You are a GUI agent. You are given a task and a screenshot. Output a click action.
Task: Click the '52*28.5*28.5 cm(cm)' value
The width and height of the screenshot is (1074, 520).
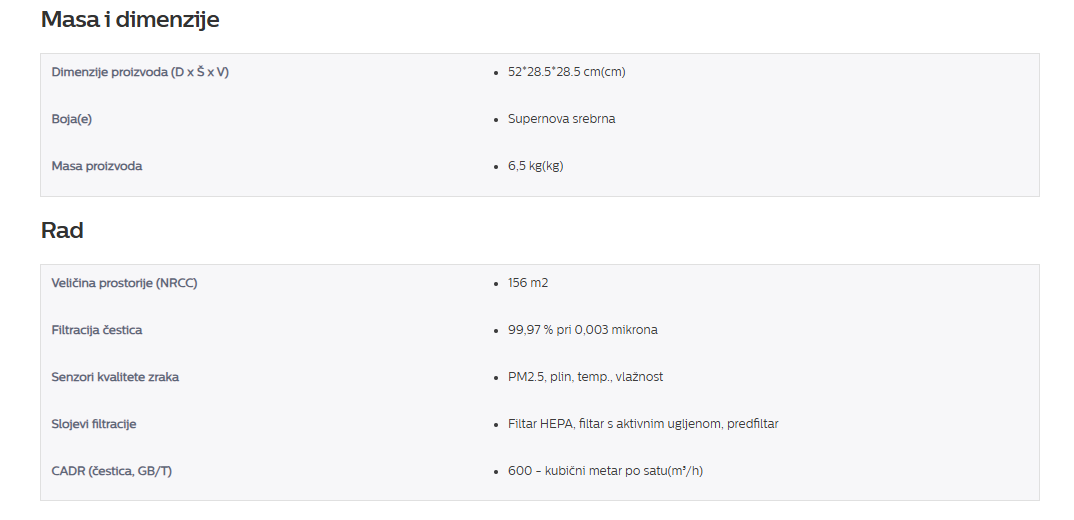tap(566, 72)
